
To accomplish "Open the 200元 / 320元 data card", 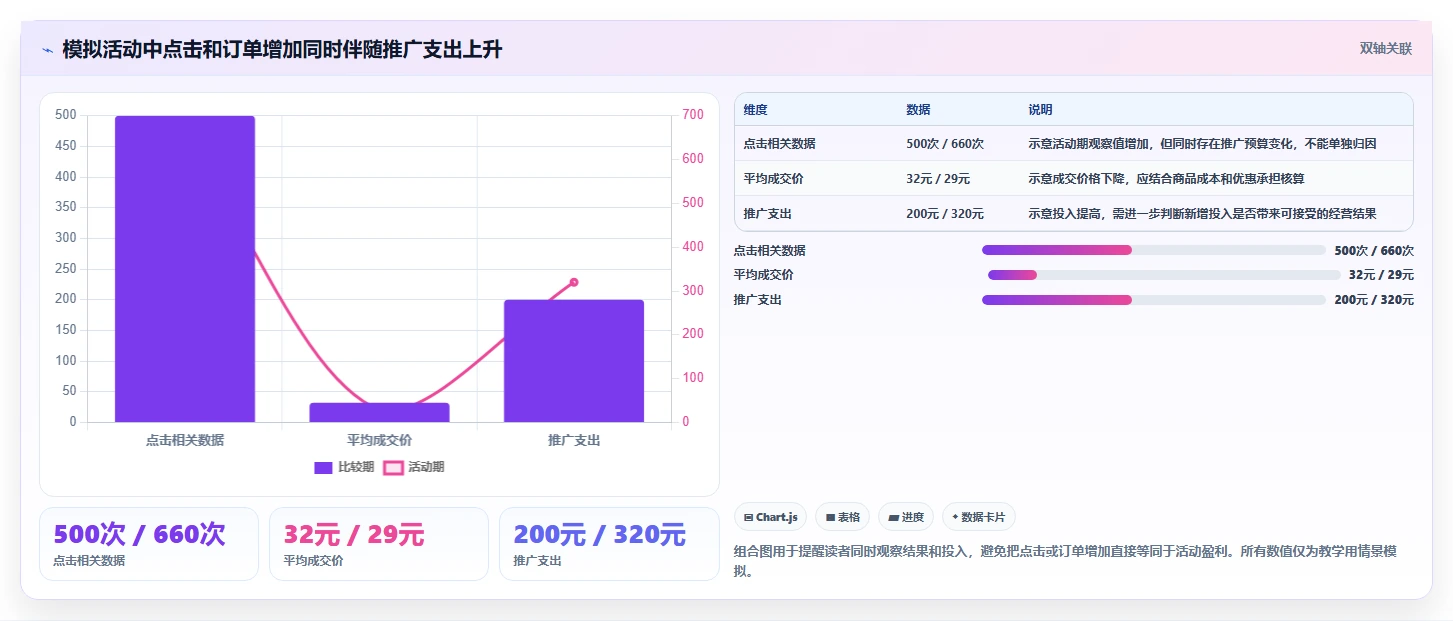I will click(x=609, y=544).
